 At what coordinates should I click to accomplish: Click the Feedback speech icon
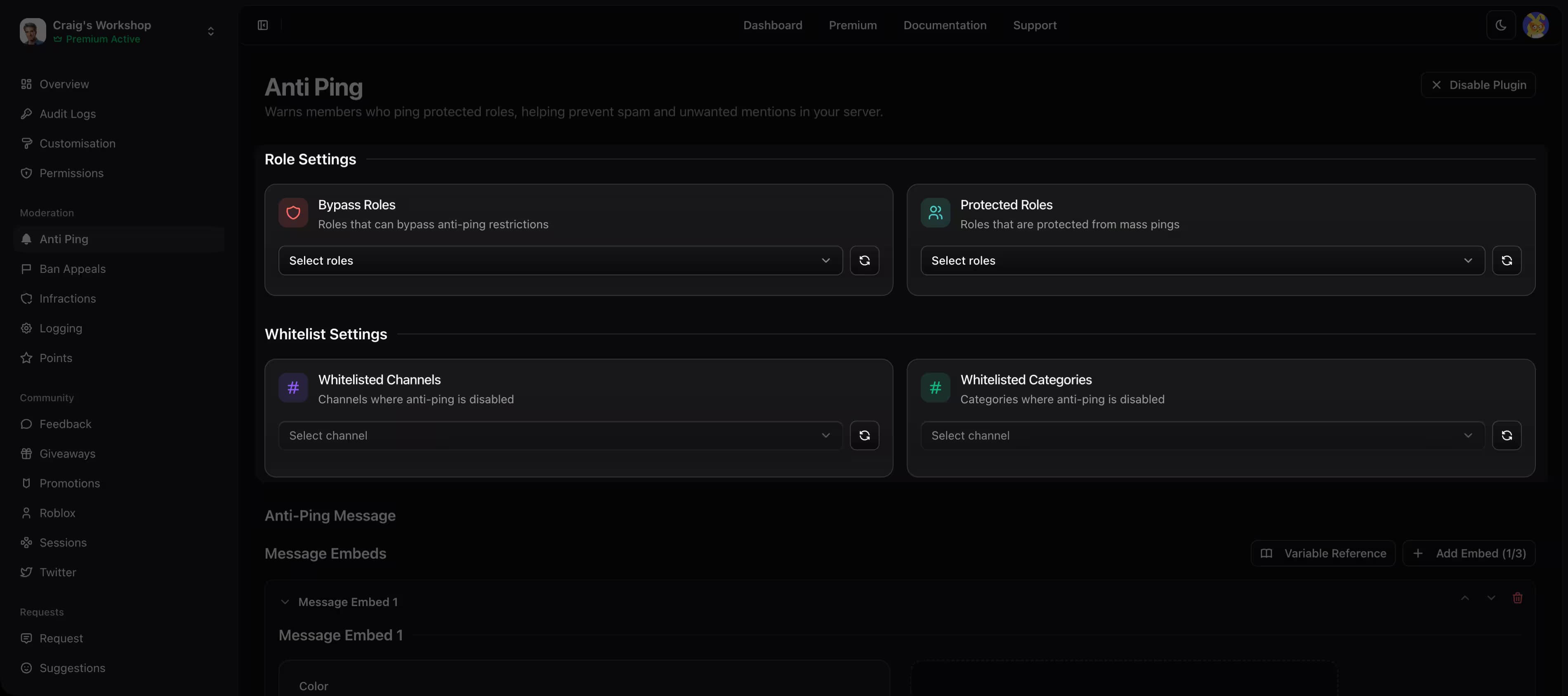[x=26, y=424]
